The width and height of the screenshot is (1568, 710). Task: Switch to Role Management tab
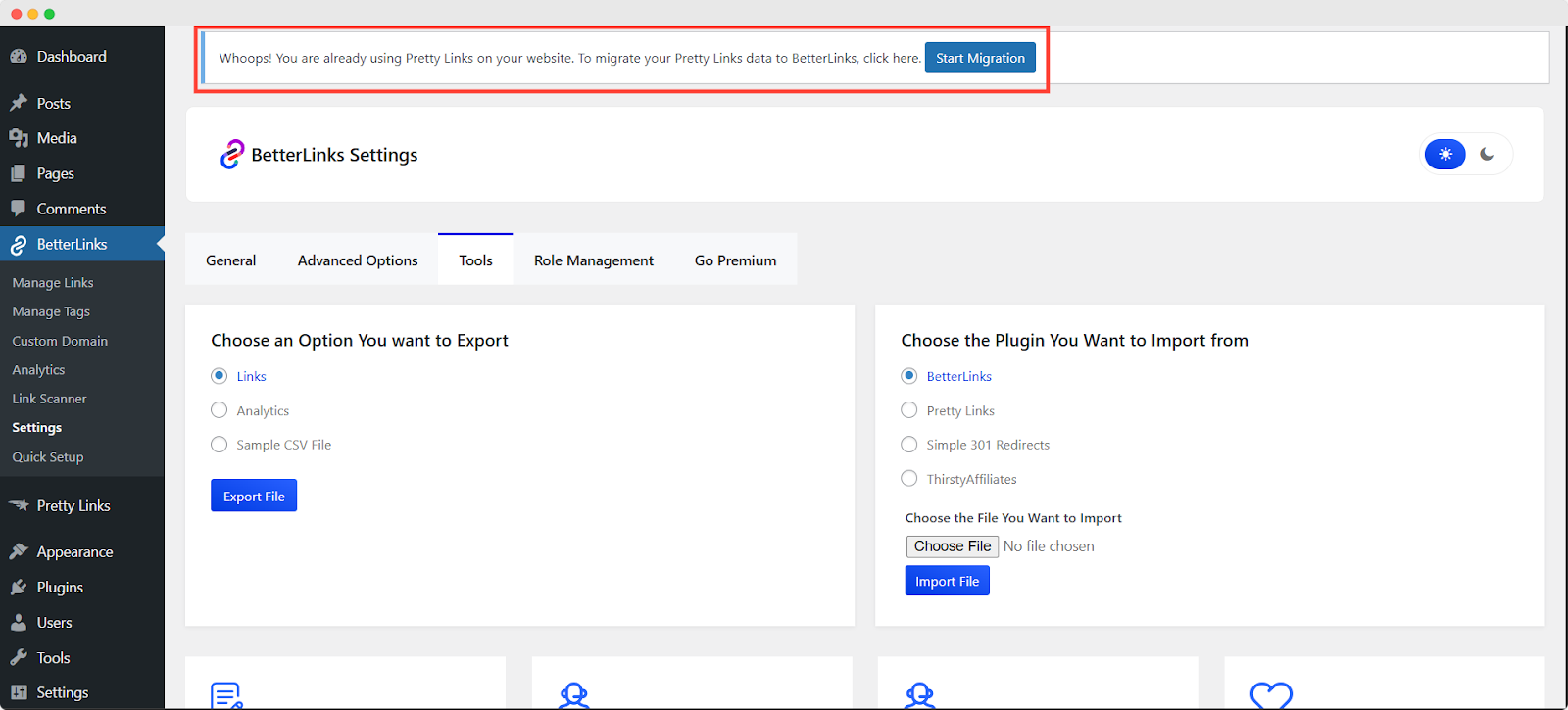click(x=593, y=260)
